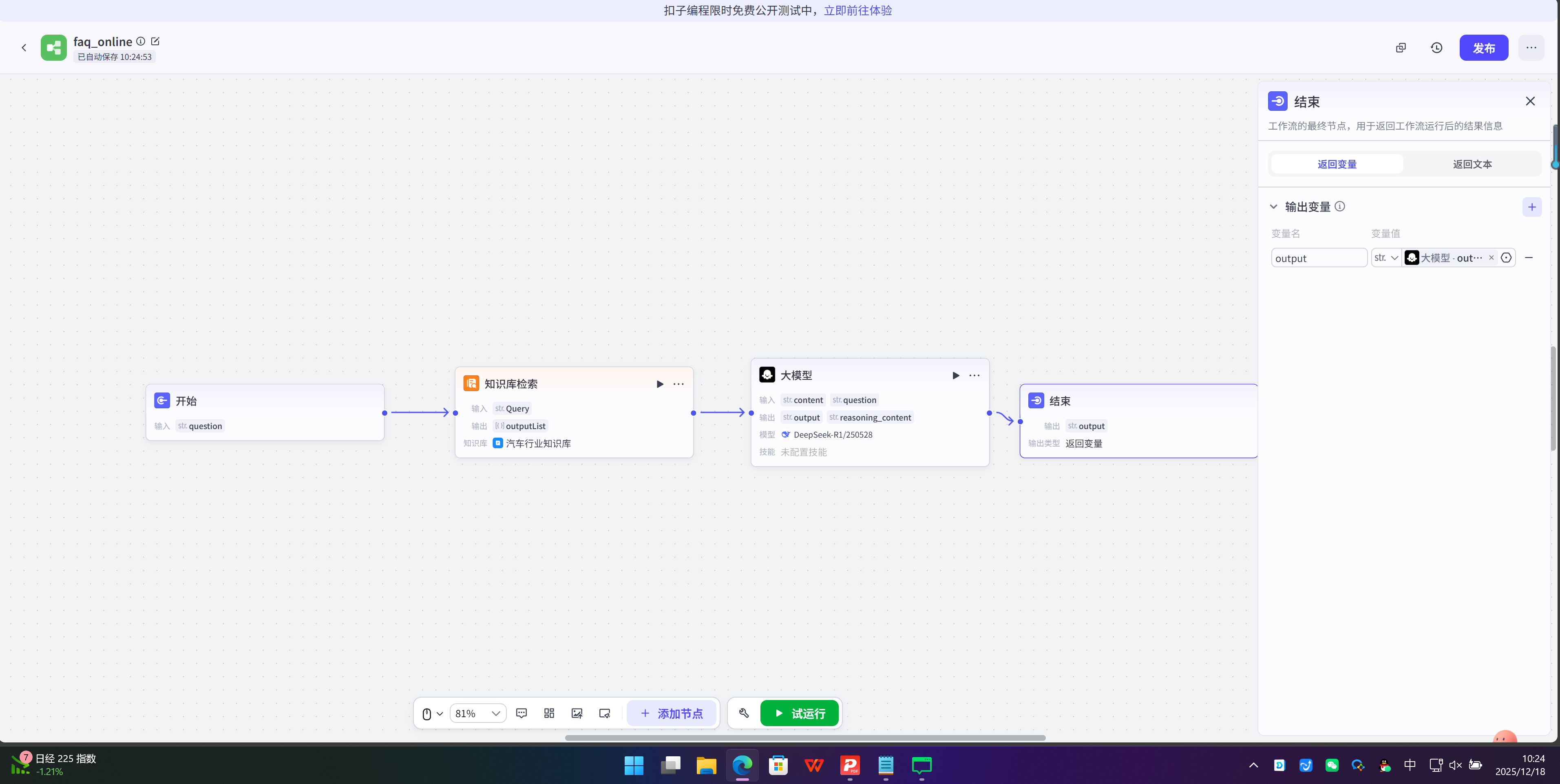
Task: Collapse the 输出变量 section
Action: (x=1273, y=207)
